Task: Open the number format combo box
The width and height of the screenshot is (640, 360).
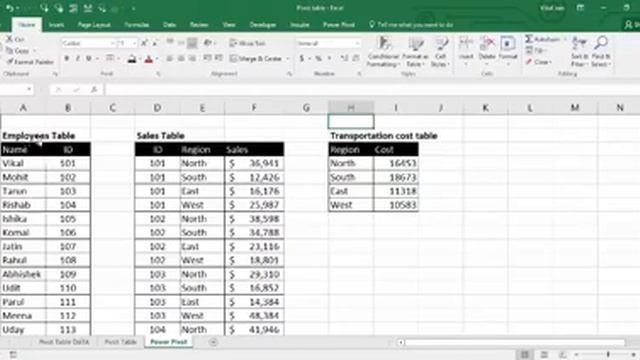Action: 328,43
